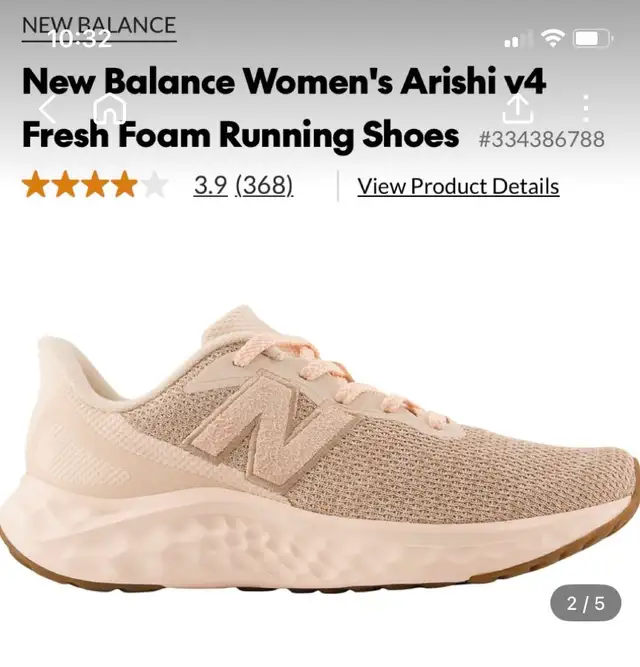The width and height of the screenshot is (640, 667).
Task: Select the fourth gold rating star
Action: click(x=124, y=184)
